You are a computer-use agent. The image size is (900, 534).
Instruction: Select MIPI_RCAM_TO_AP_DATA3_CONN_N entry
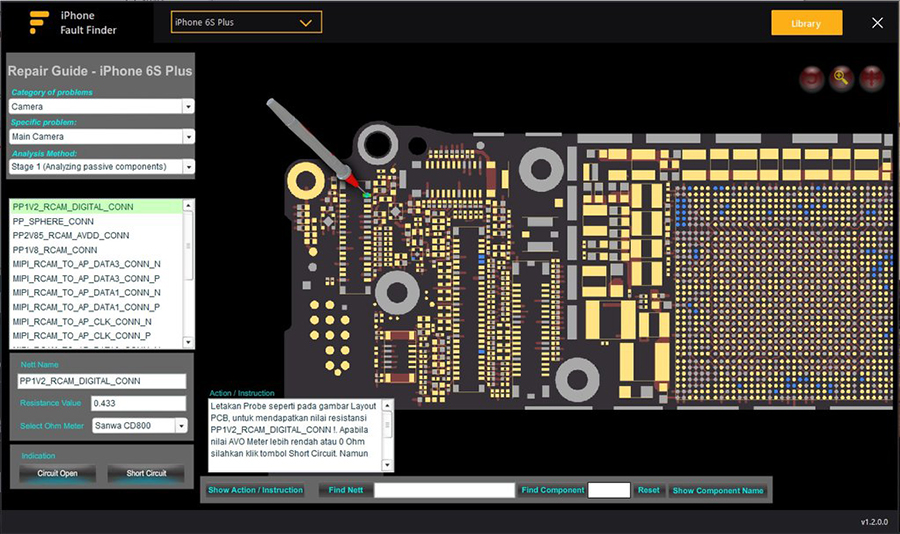click(96, 264)
